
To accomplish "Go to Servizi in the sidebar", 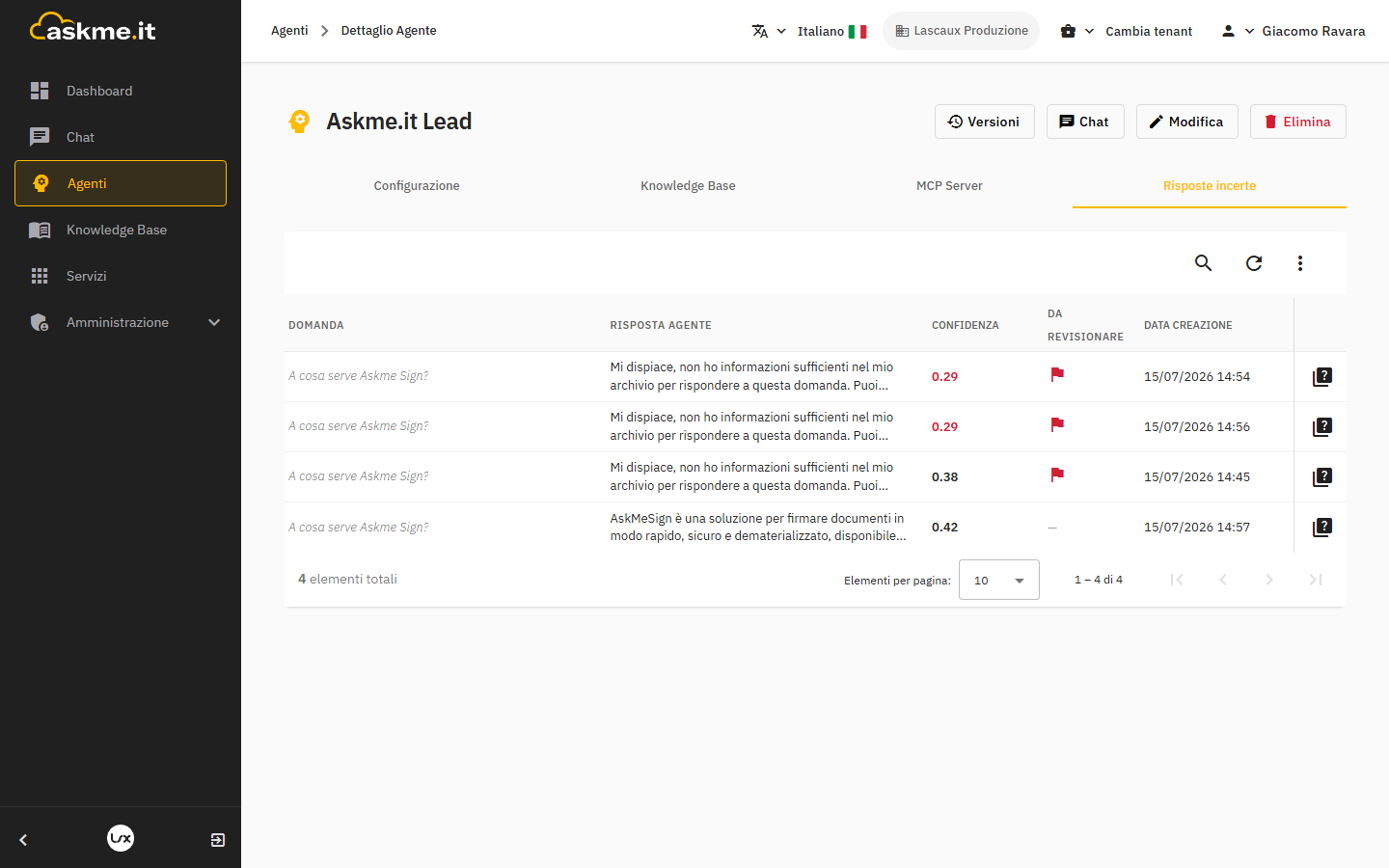I will click(x=121, y=276).
